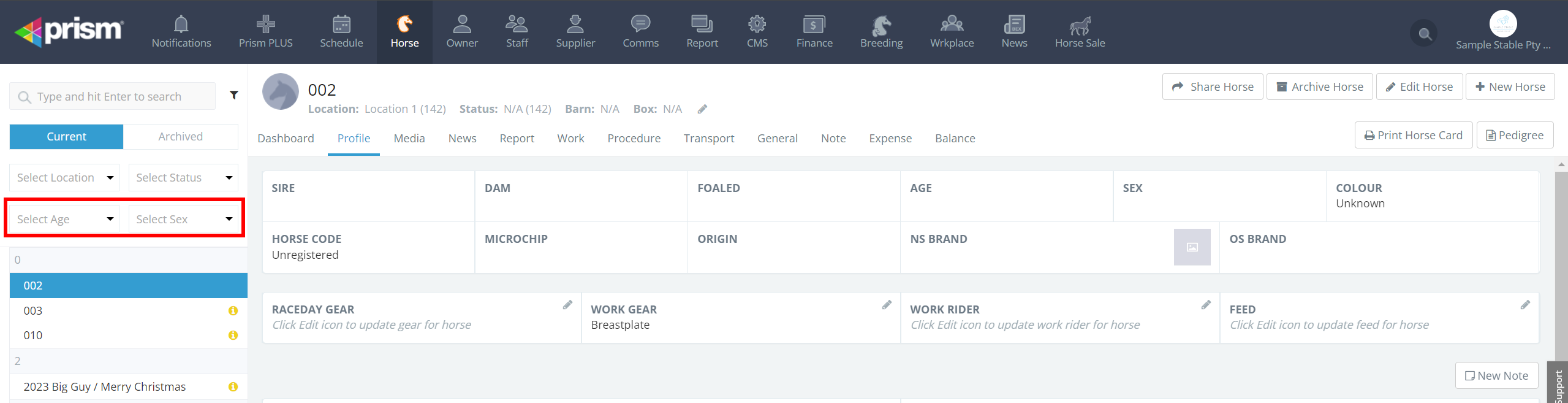Click the Archive Horse button
1568x403 pixels.
1319,86
